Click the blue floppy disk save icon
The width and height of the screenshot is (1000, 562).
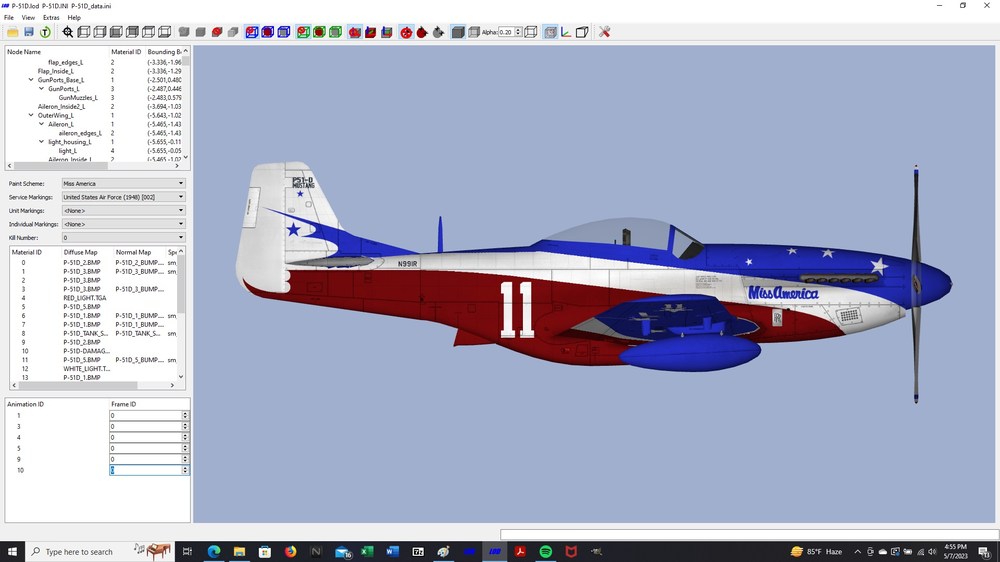(x=29, y=32)
